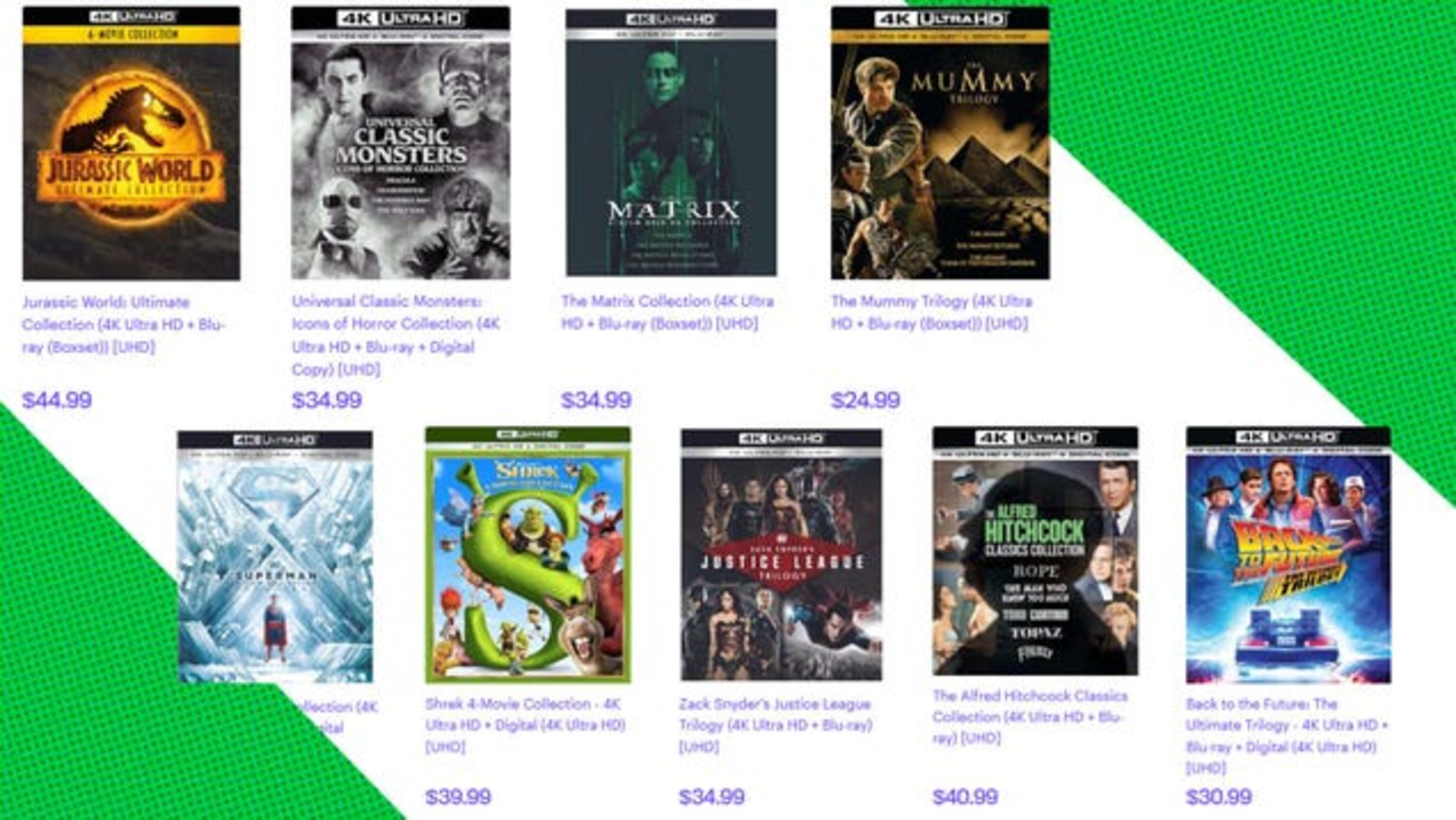Screen dimensions: 1456x820
Task: Open the Jurassic World Ultimate Collection cover
Action: pos(131,143)
